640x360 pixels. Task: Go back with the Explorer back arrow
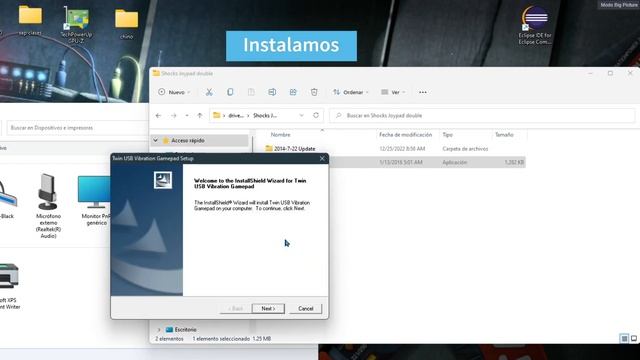tap(158, 116)
